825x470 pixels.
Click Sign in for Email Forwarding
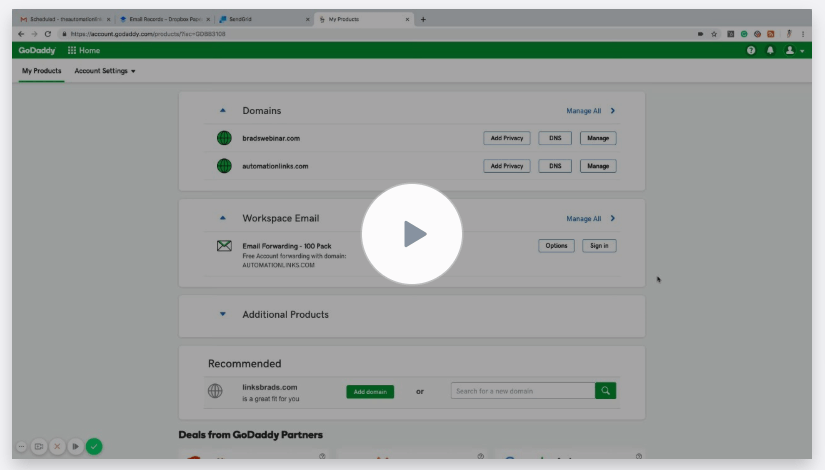pos(599,246)
